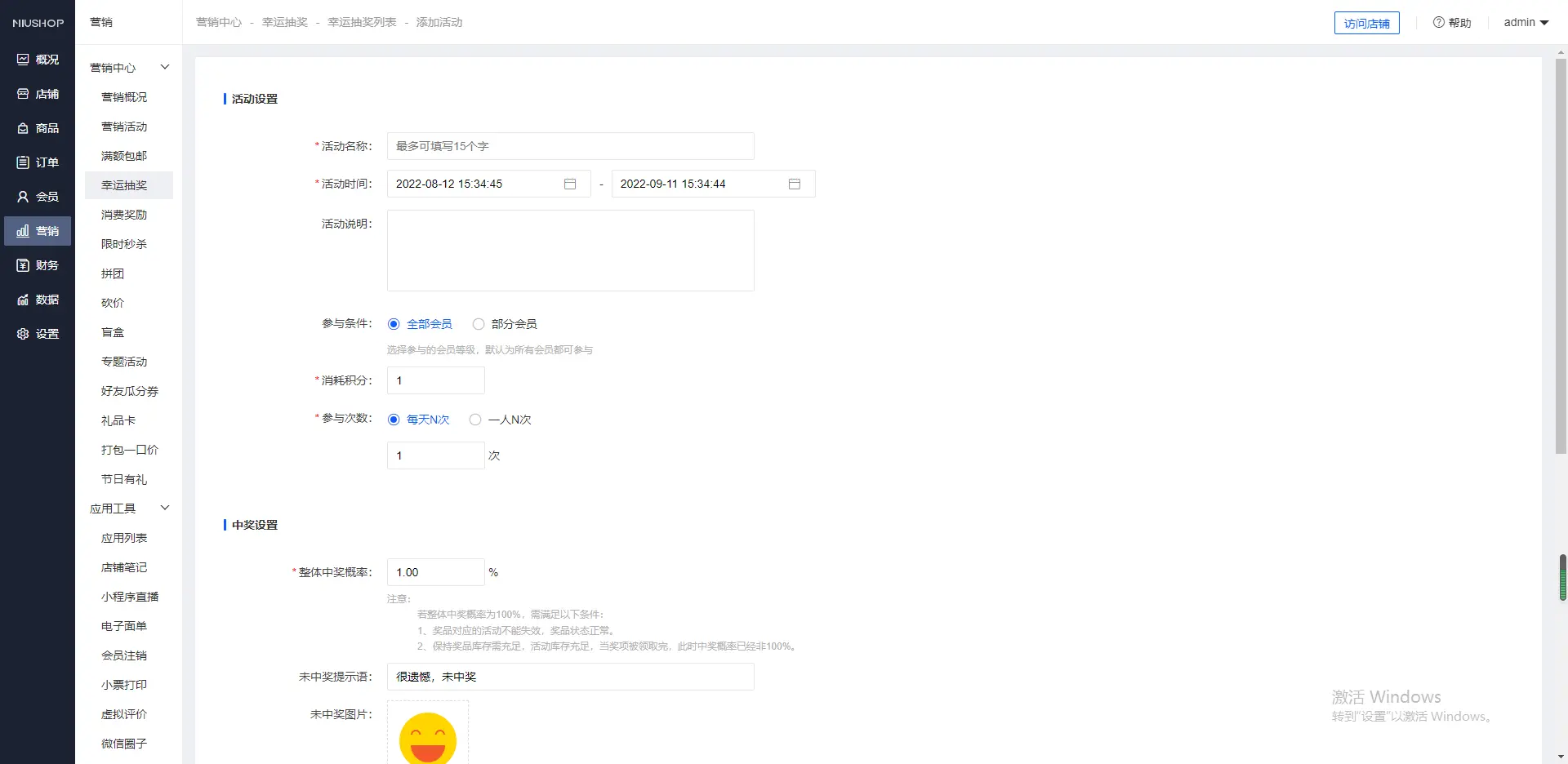Open the 设置 settings gear icon

tap(23, 334)
